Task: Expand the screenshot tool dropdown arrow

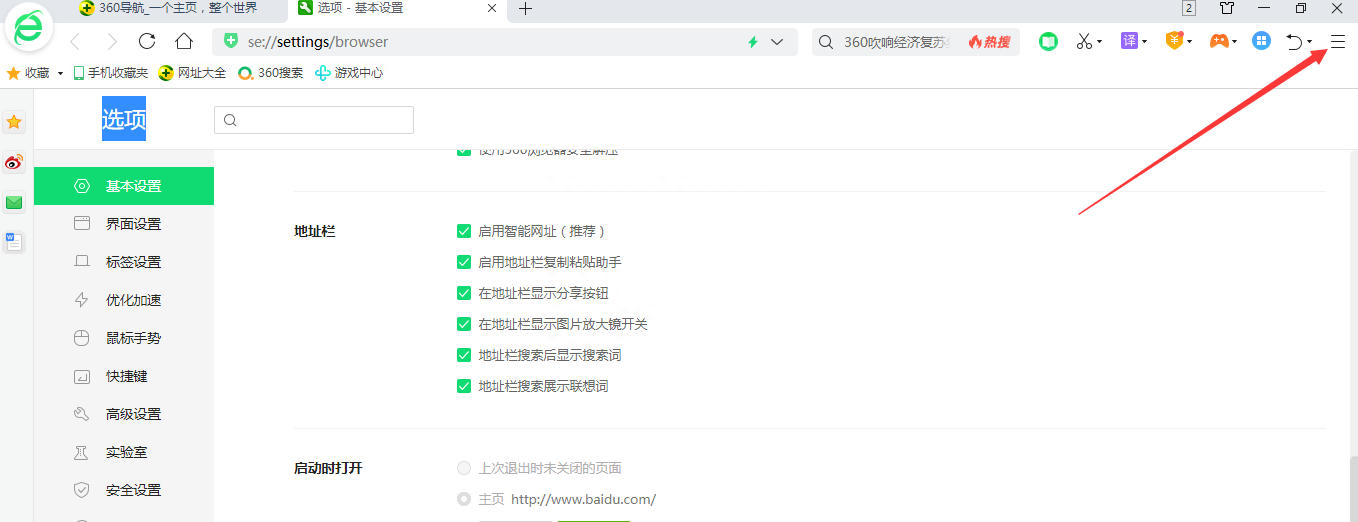Action: click(1099, 42)
